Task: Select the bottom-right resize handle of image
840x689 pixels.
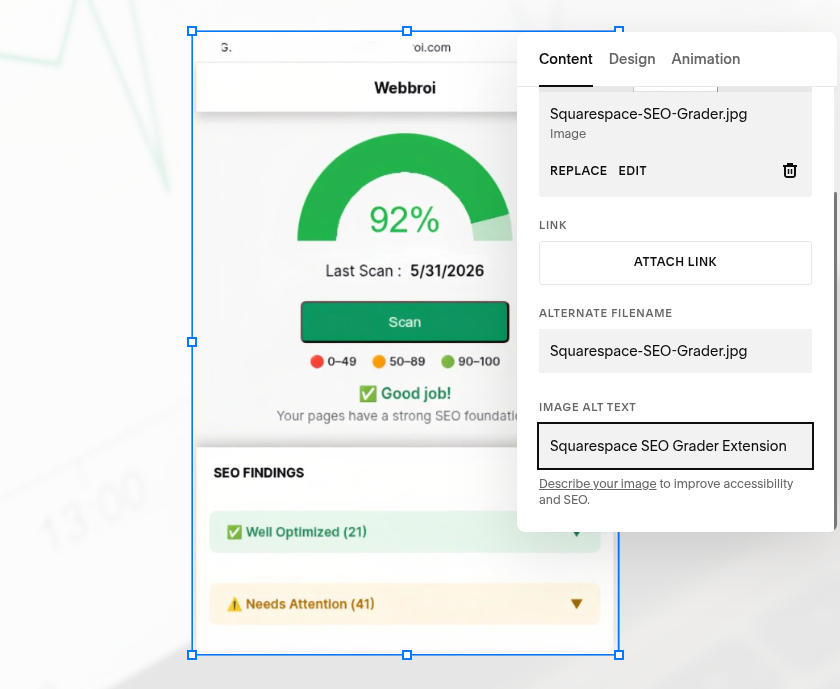Action: 619,655
